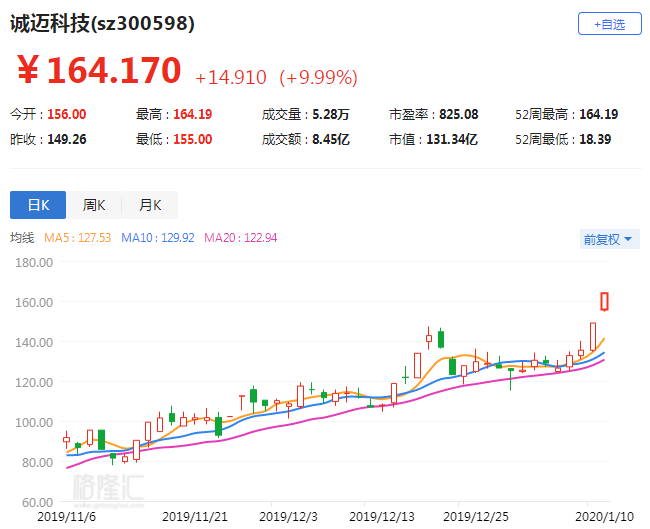Click daily low value 155.00
The image size is (650, 529).
[x=193, y=139]
